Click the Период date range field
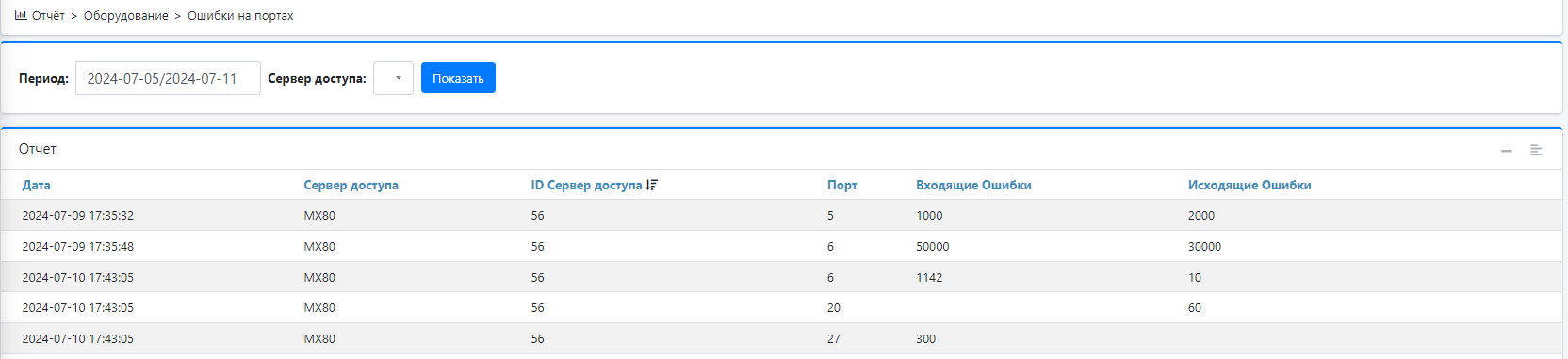 (x=168, y=78)
